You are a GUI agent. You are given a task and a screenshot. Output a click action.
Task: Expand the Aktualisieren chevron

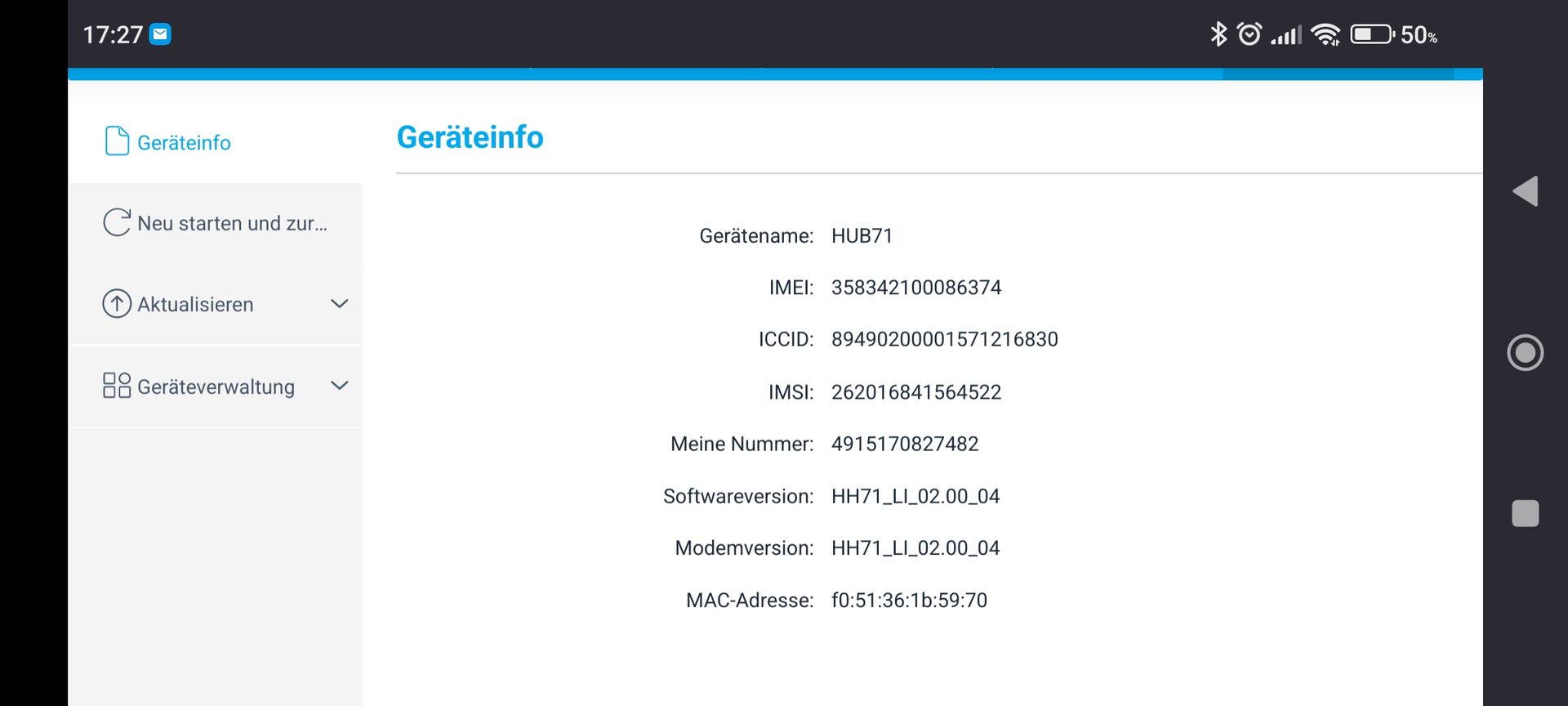[x=339, y=304]
